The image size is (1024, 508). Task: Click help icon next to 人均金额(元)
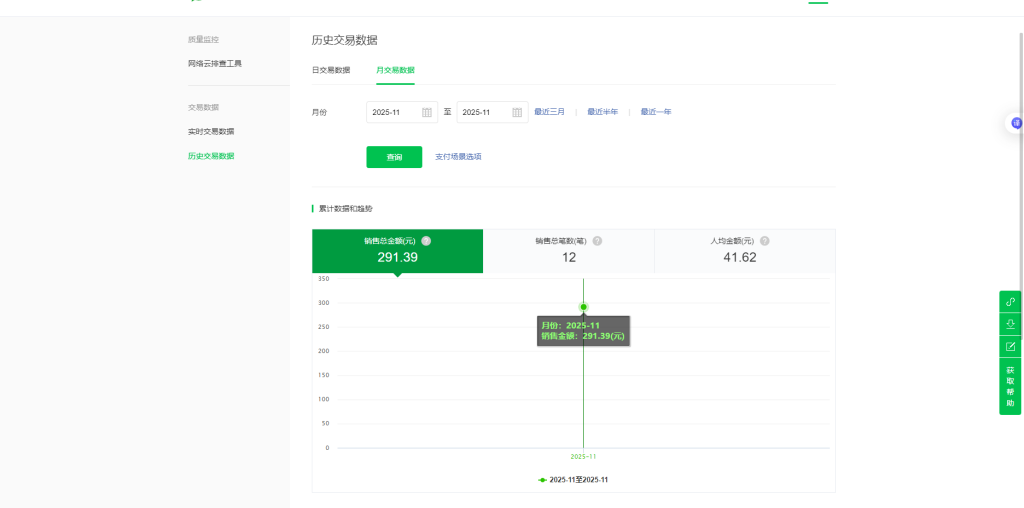pos(765,241)
